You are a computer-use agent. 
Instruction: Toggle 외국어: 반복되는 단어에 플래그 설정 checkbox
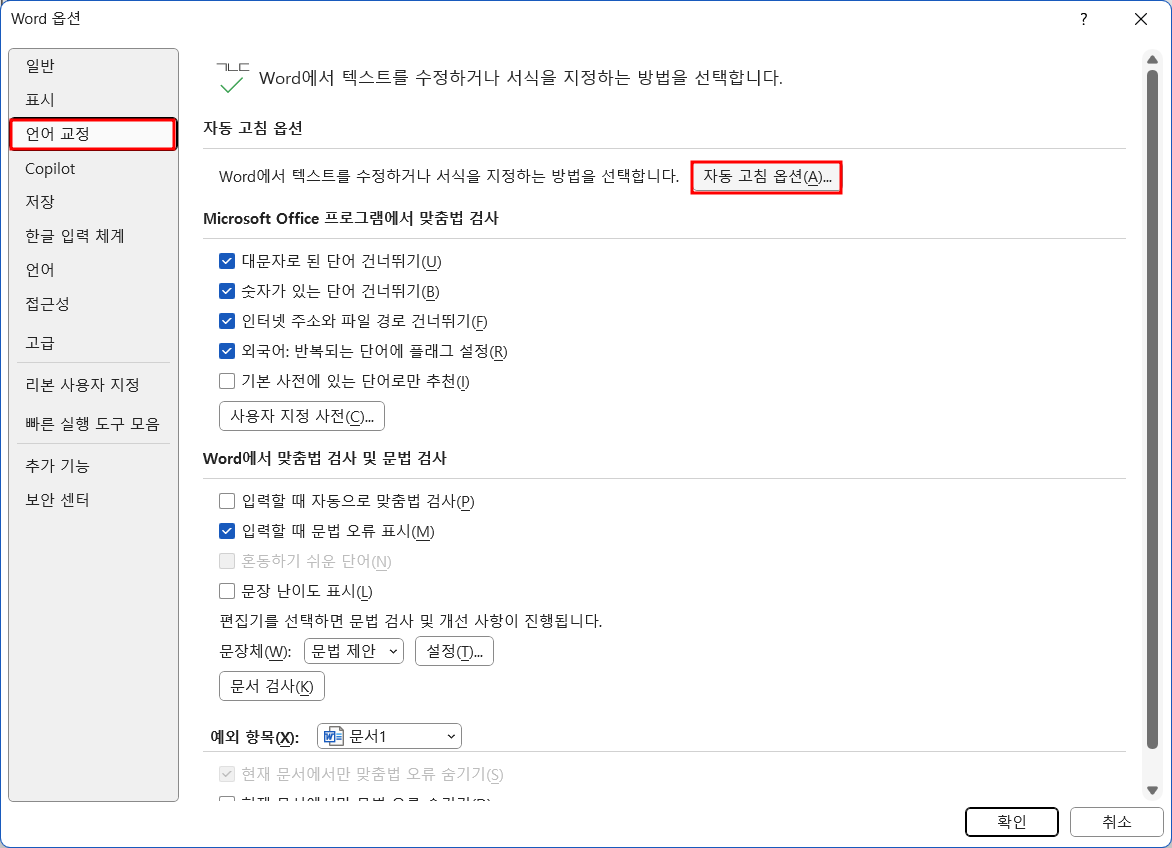226,351
